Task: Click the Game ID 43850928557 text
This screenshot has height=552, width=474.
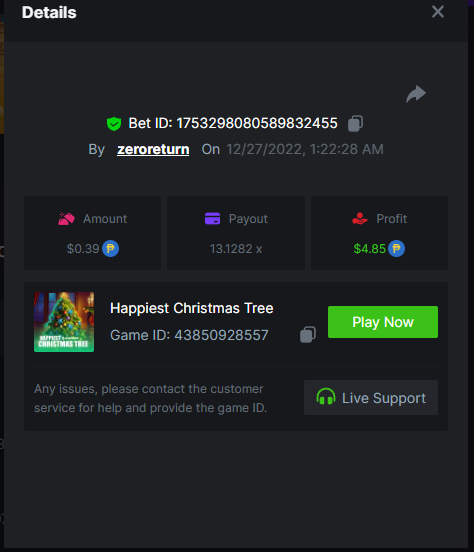Action: pos(189,335)
